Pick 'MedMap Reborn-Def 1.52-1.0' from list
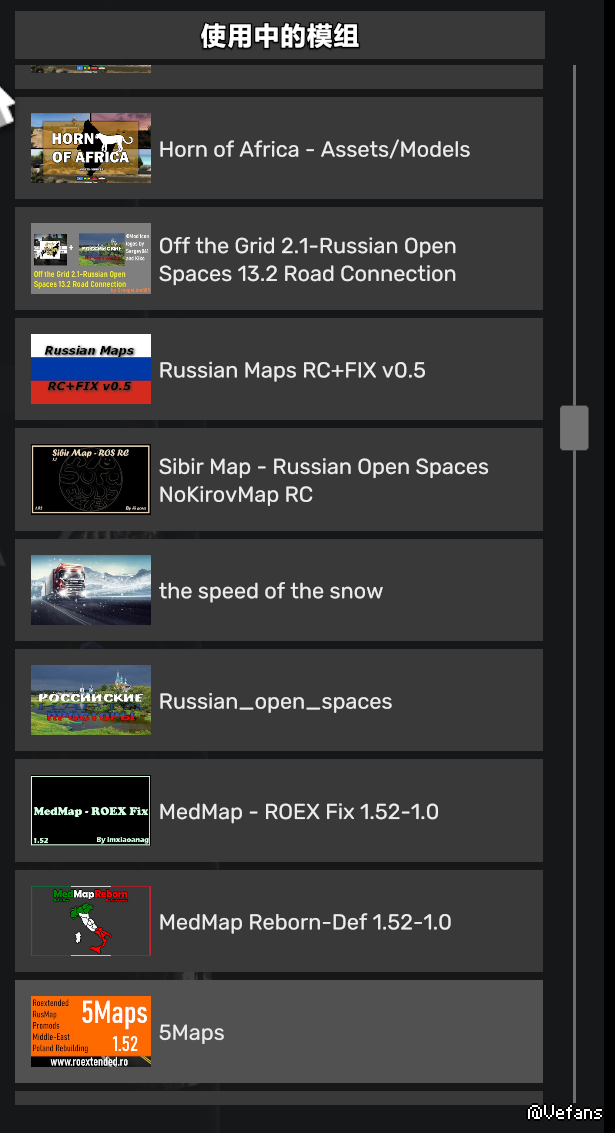Image resolution: width=615 pixels, height=1133 pixels. 305,922
